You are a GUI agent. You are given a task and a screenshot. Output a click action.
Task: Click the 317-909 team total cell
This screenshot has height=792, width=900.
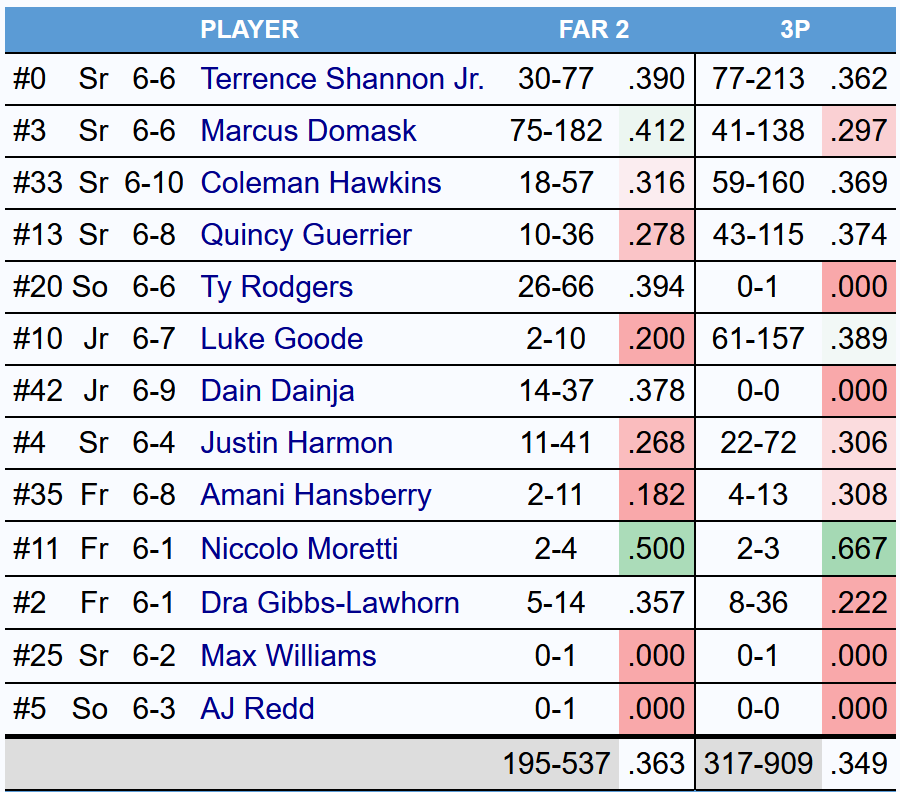758,765
